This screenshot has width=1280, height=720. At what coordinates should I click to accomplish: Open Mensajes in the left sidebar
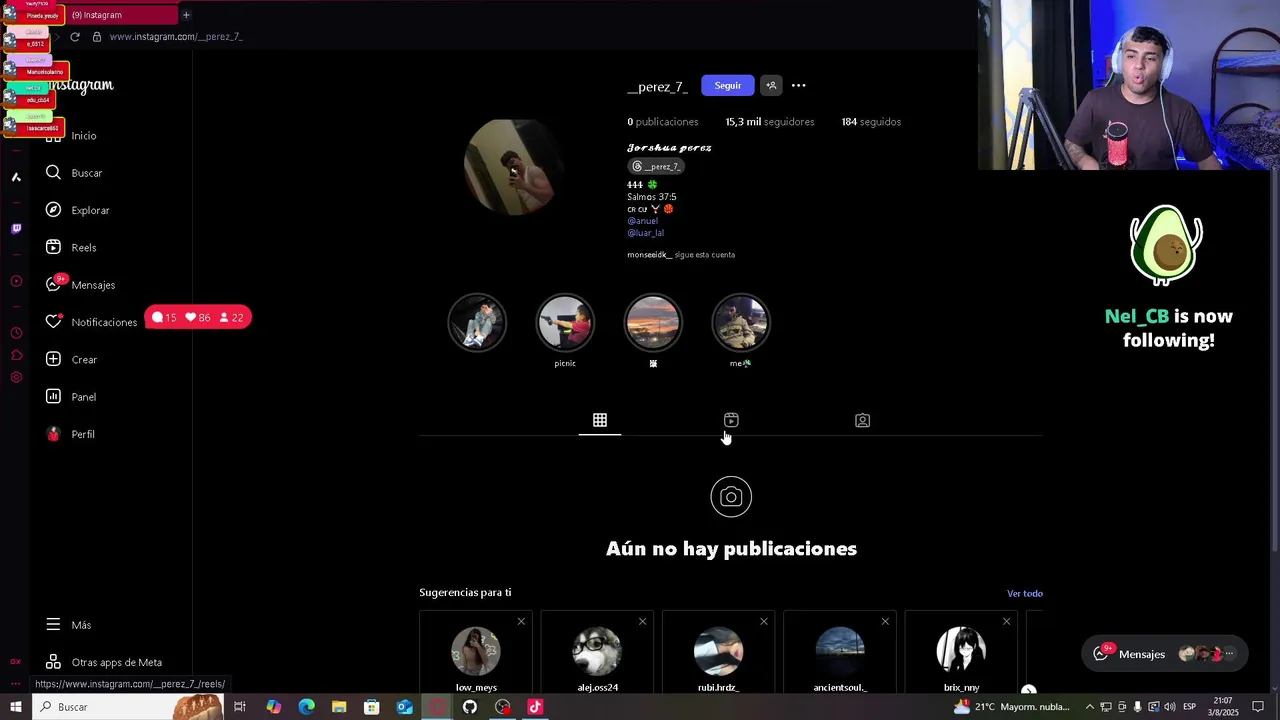coord(80,285)
